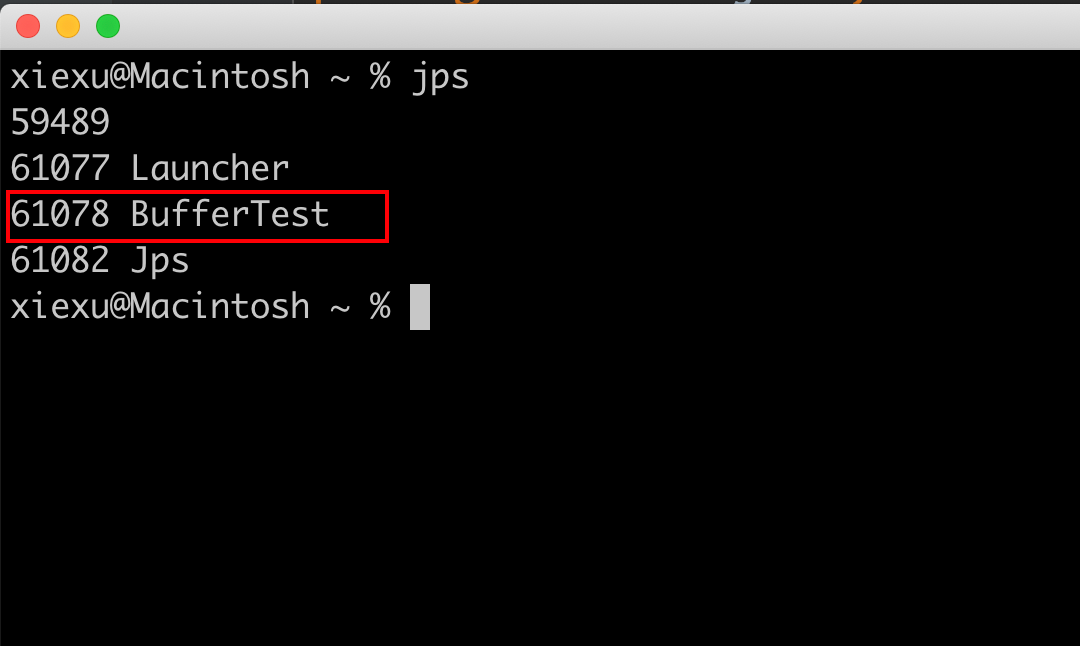
Task: Click process ID 61082
Action: pyautogui.click(x=60, y=260)
